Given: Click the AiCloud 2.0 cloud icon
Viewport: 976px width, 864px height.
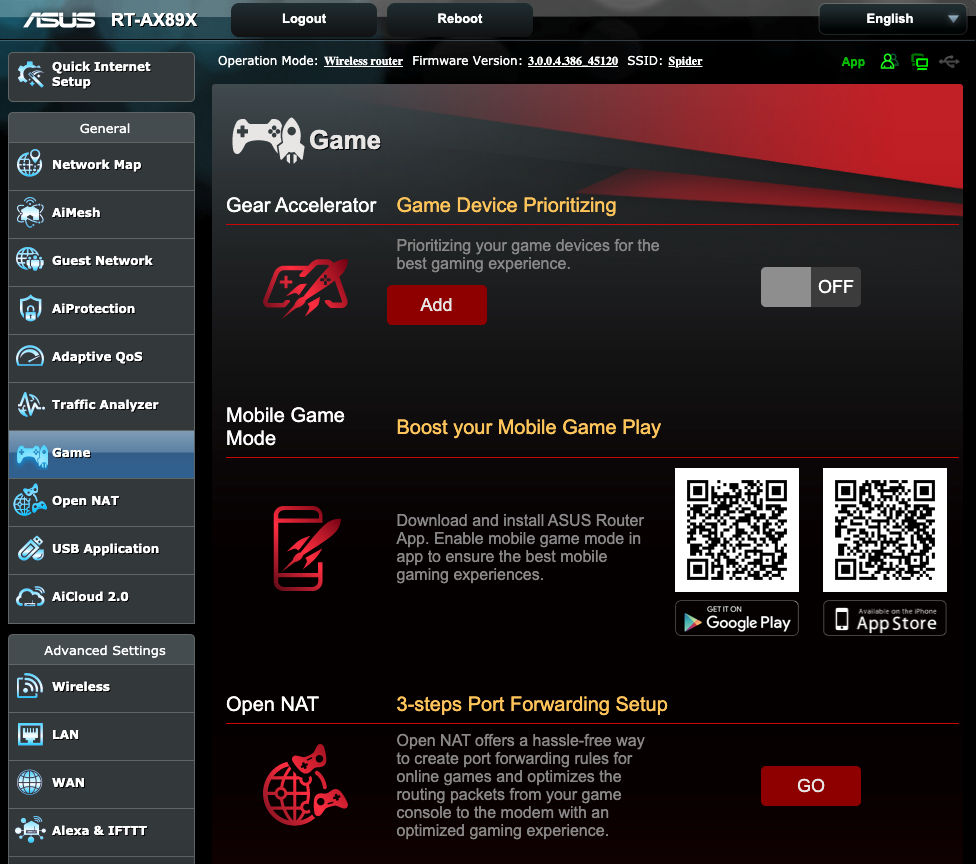Looking at the screenshot, I should (x=30, y=596).
